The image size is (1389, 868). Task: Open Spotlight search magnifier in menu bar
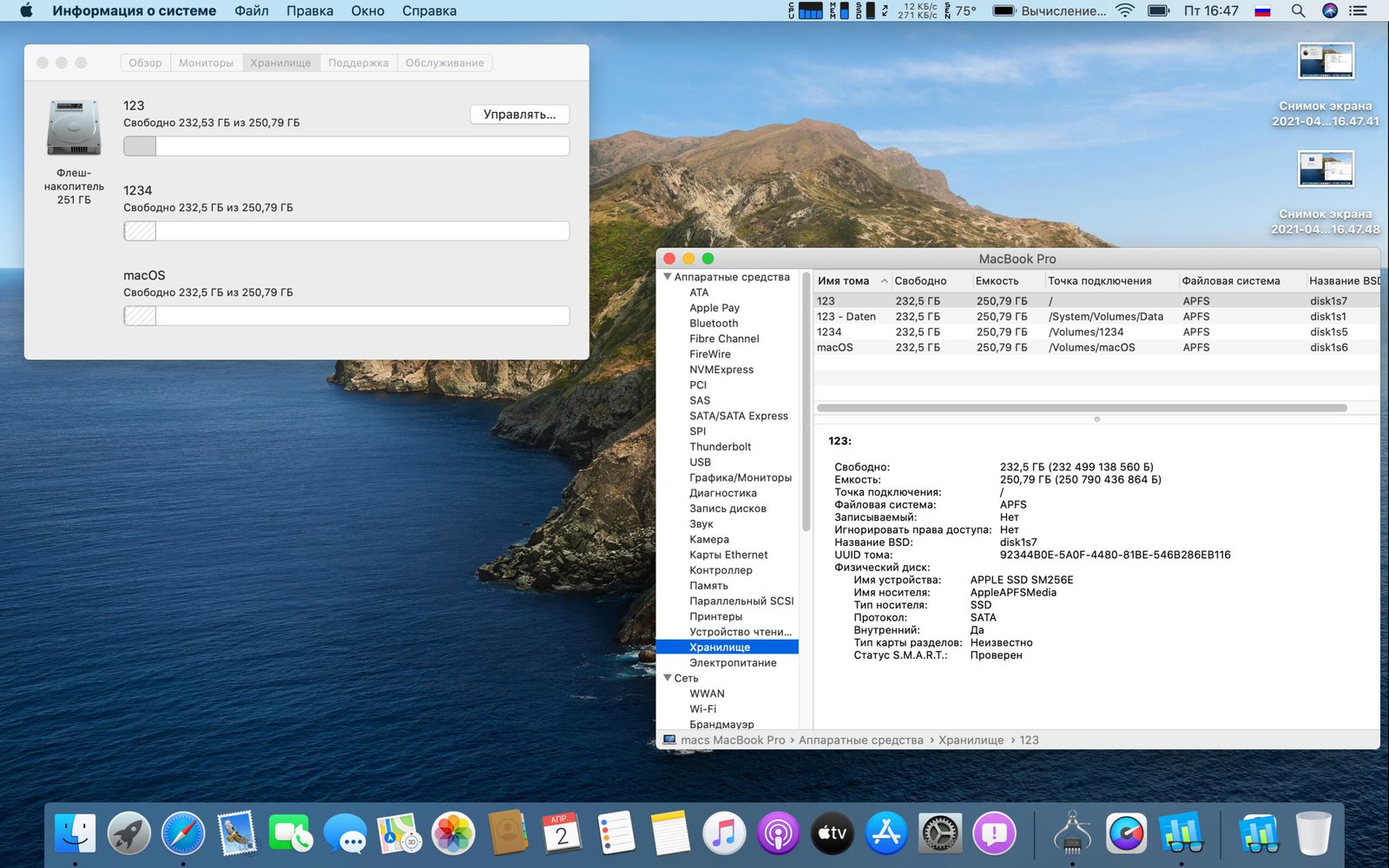pos(1298,10)
